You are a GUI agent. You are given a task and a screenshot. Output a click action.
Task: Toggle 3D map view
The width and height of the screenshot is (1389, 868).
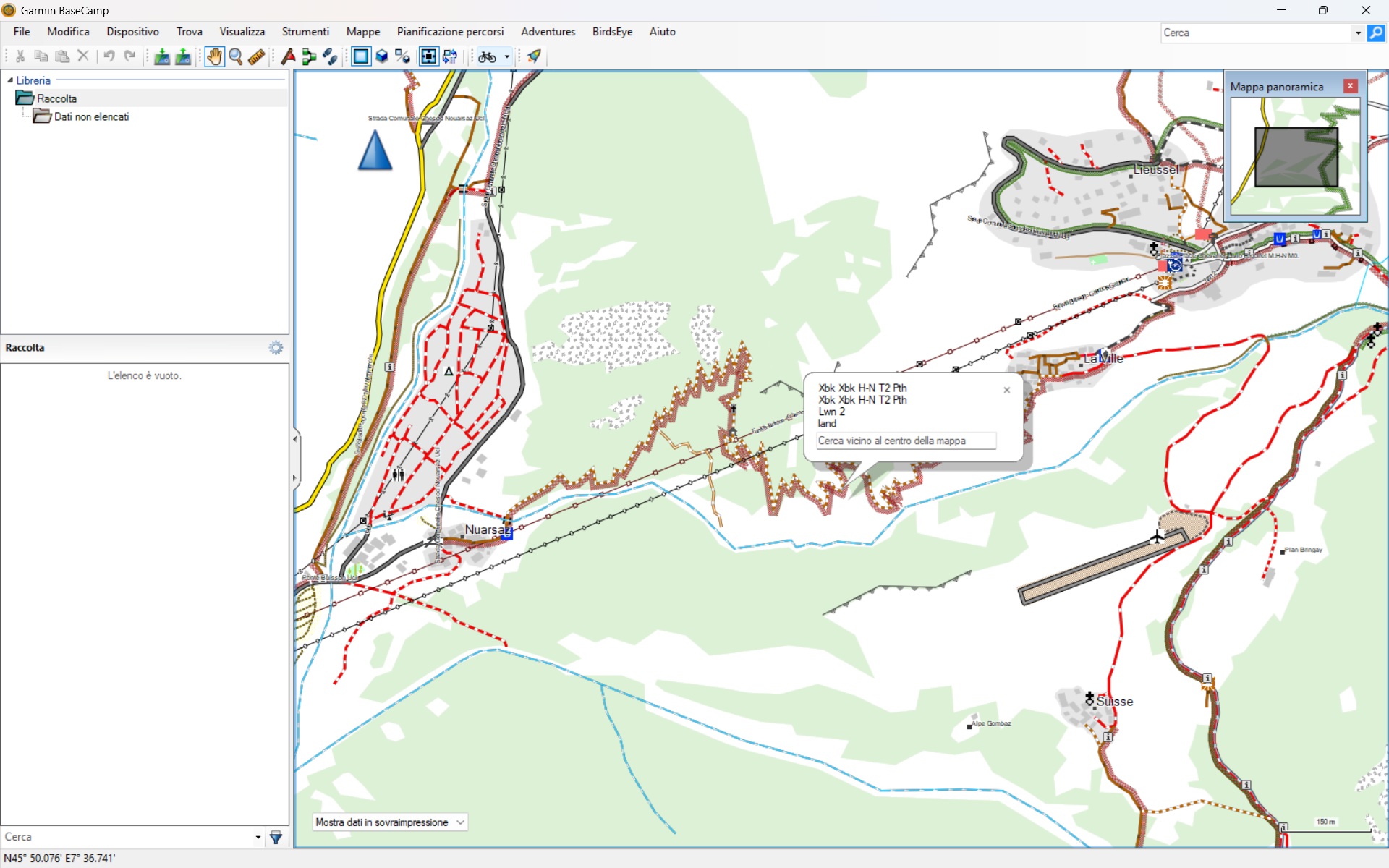[381, 56]
